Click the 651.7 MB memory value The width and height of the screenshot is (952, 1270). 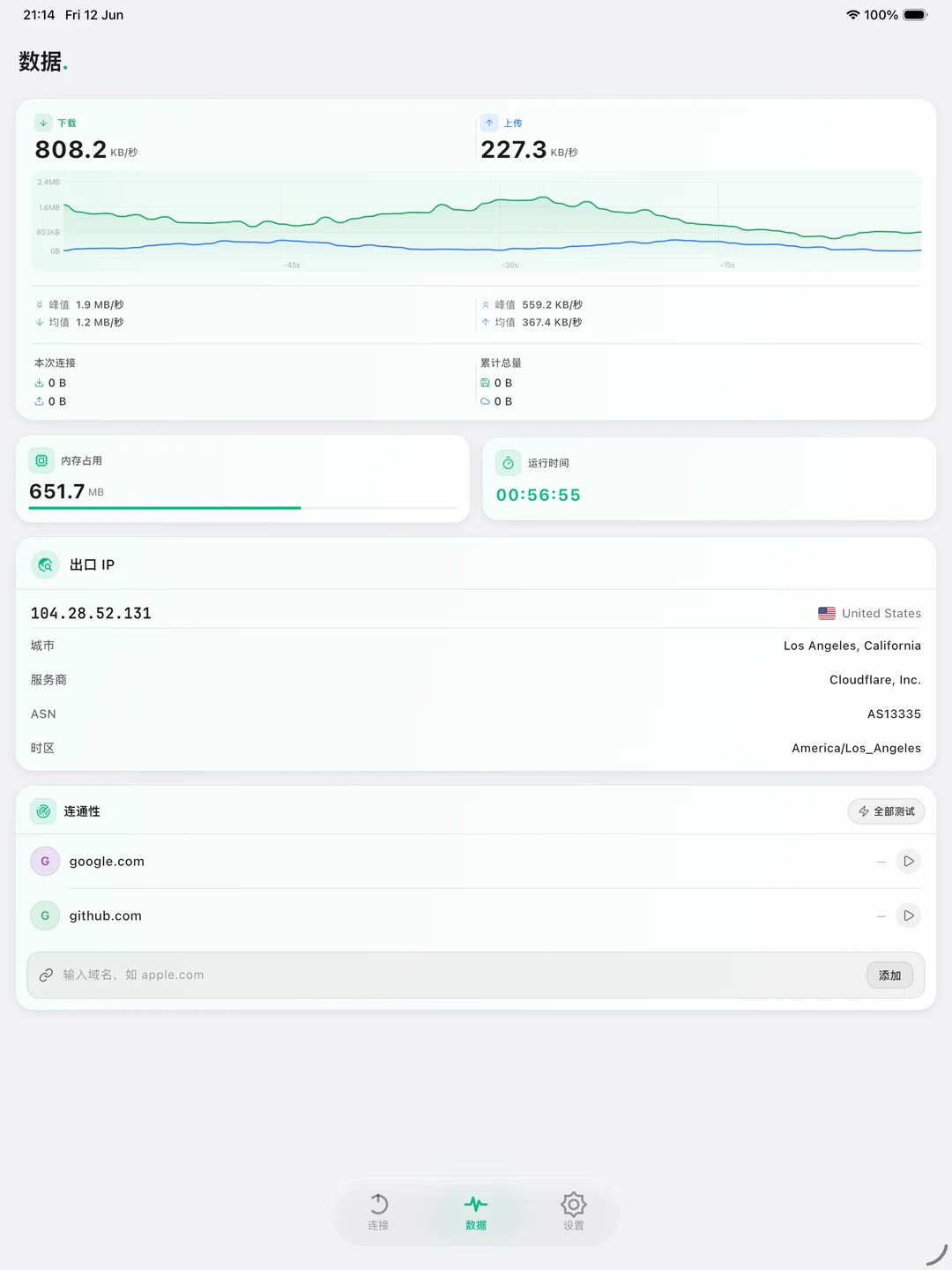[66, 491]
